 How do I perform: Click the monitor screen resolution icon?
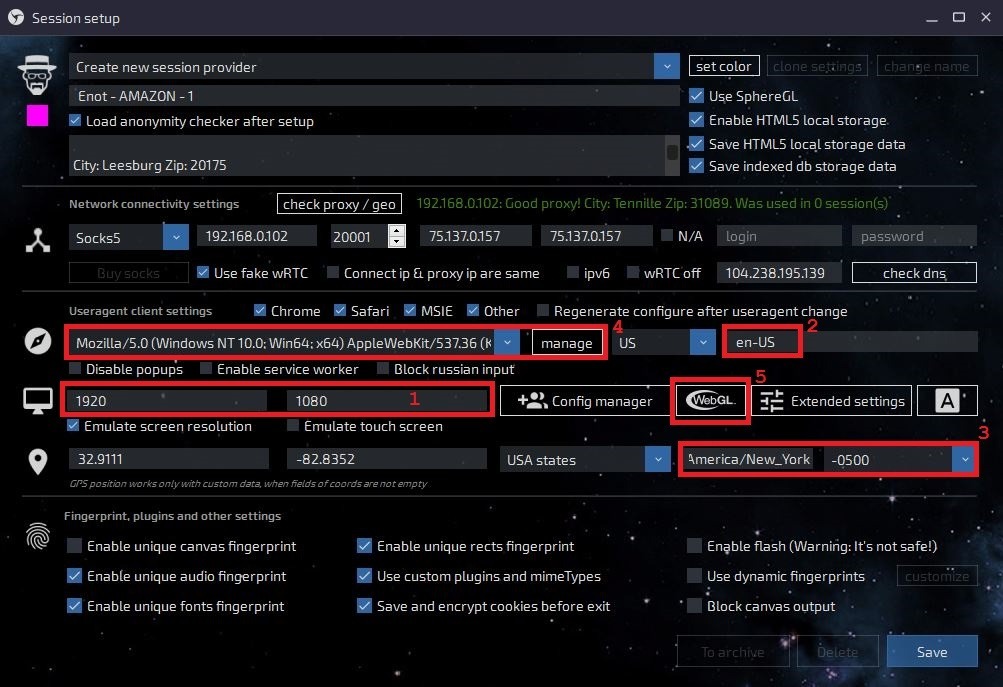[38, 401]
